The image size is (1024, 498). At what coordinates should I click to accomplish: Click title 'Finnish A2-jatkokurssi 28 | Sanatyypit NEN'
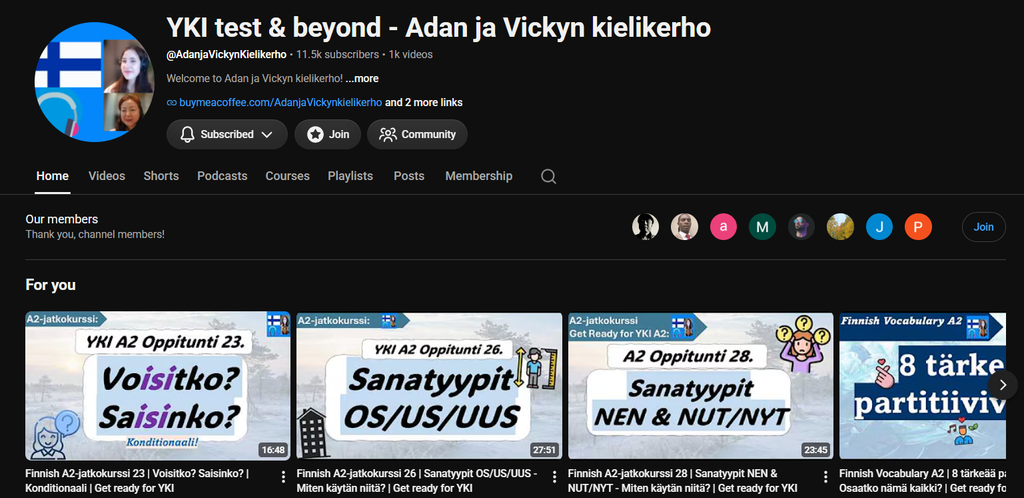682,480
